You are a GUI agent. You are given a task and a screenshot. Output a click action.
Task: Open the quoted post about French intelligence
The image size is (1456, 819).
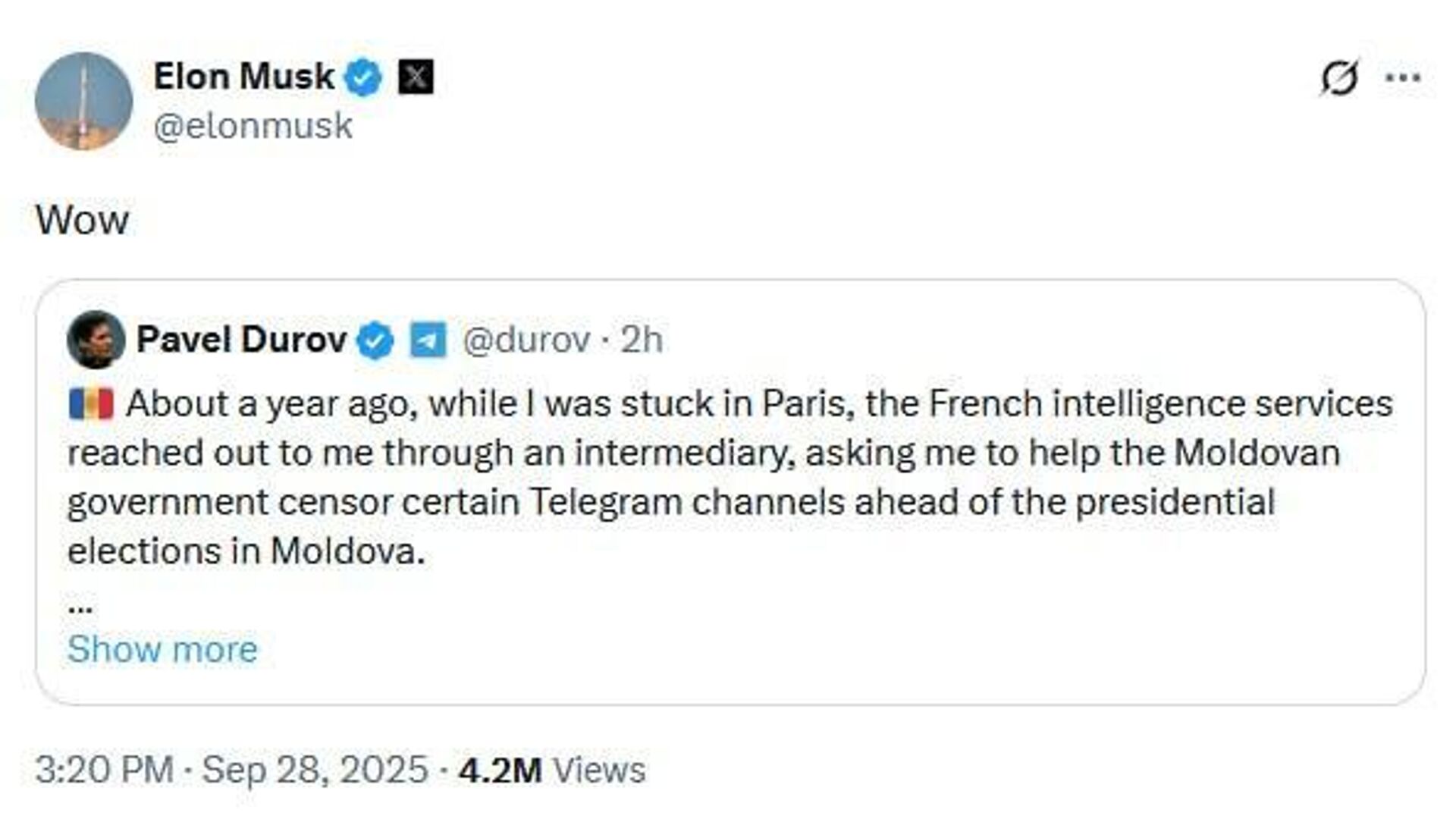point(728,478)
